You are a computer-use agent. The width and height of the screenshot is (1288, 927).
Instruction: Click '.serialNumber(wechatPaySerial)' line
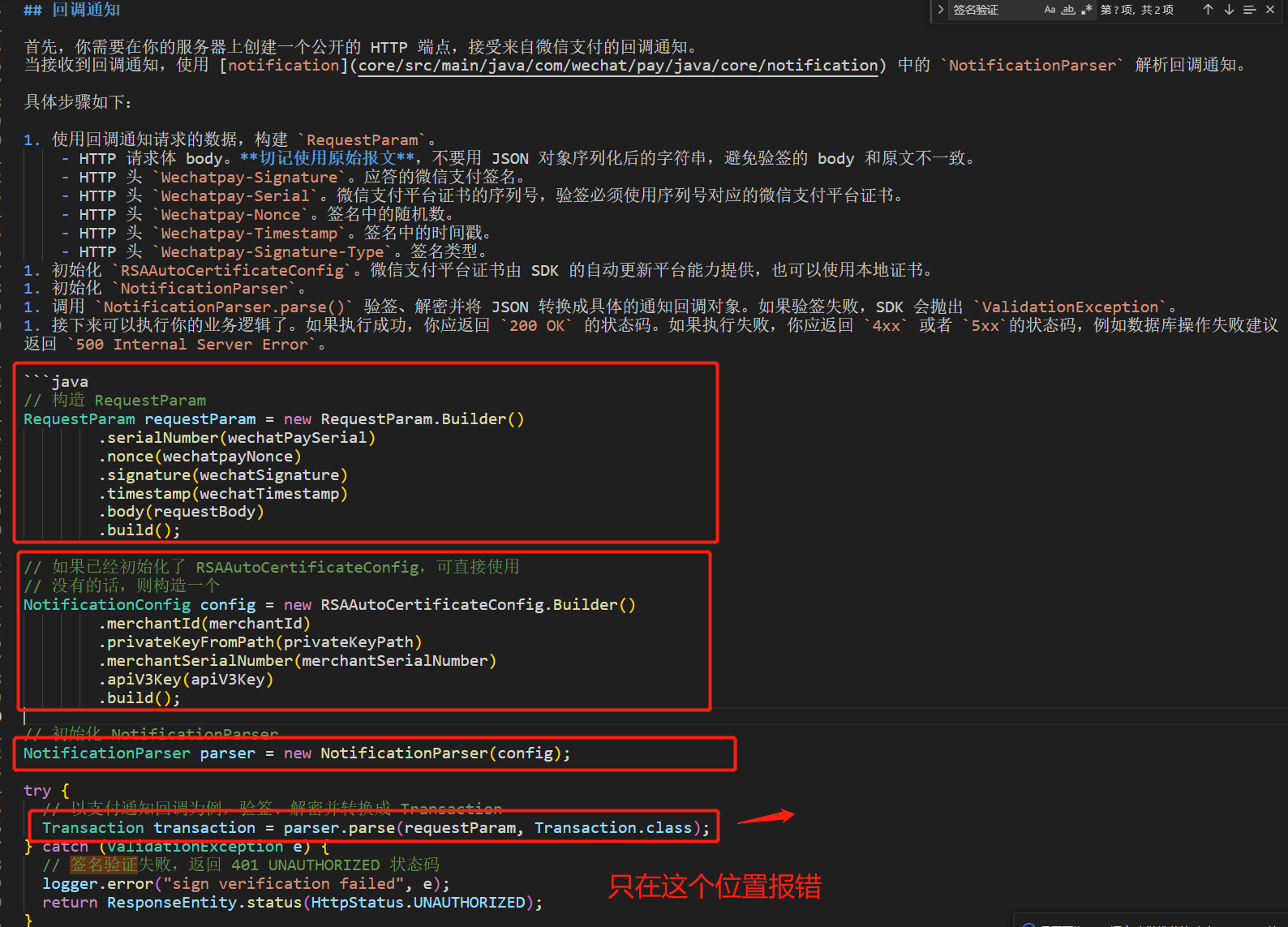pos(237,438)
